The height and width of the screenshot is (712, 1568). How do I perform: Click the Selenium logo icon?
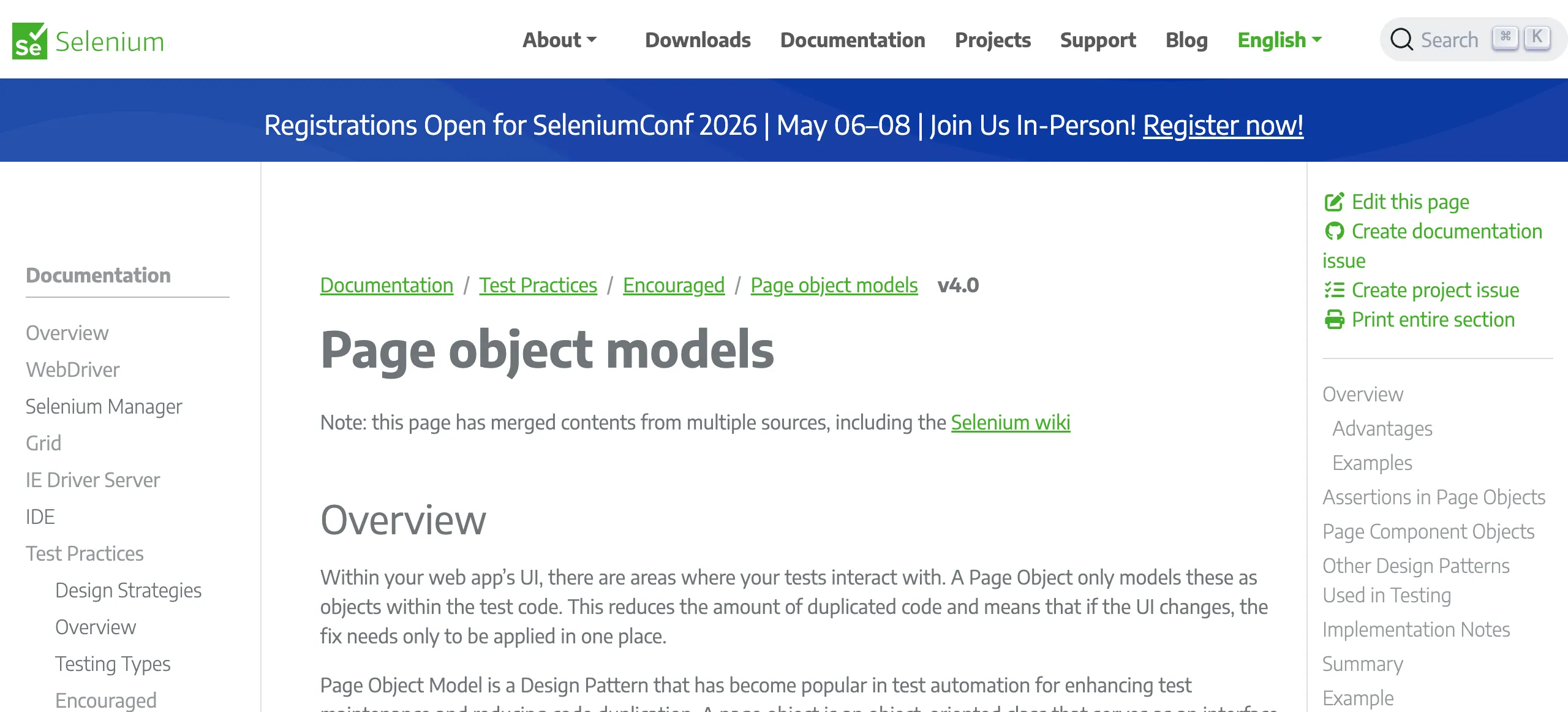[29, 39]
